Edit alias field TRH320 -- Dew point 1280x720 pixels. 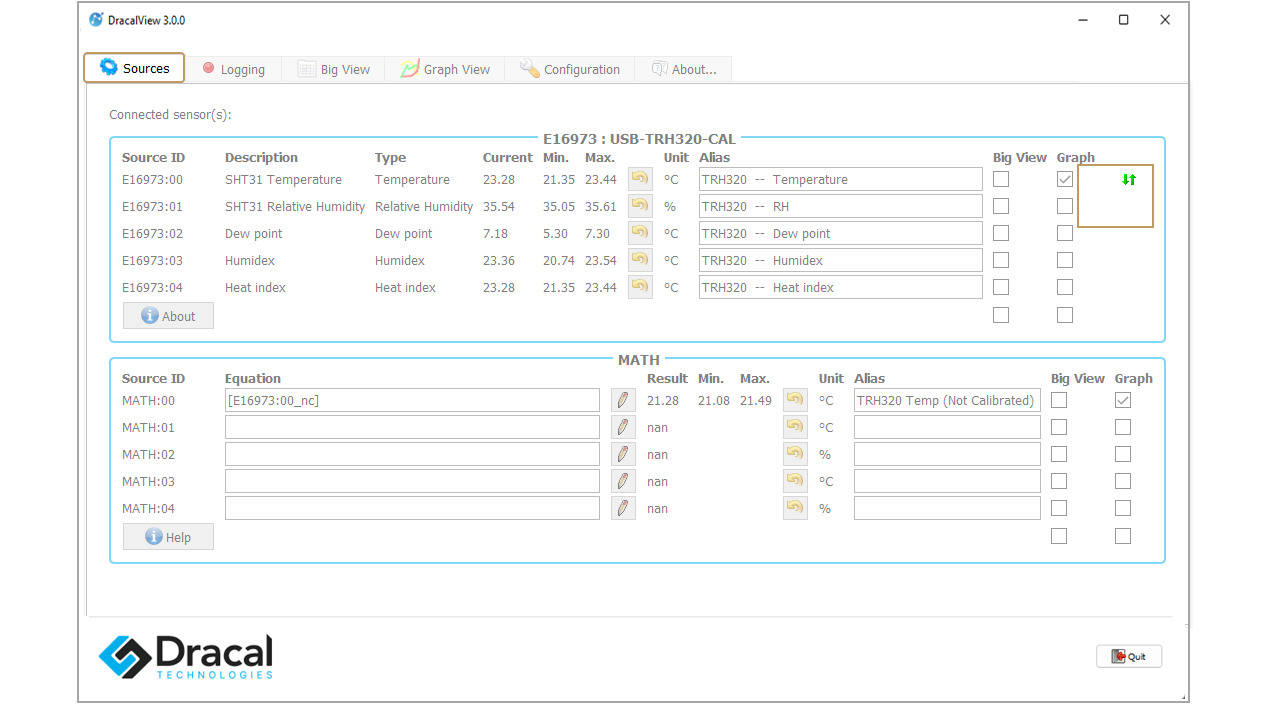click(841, 233)
